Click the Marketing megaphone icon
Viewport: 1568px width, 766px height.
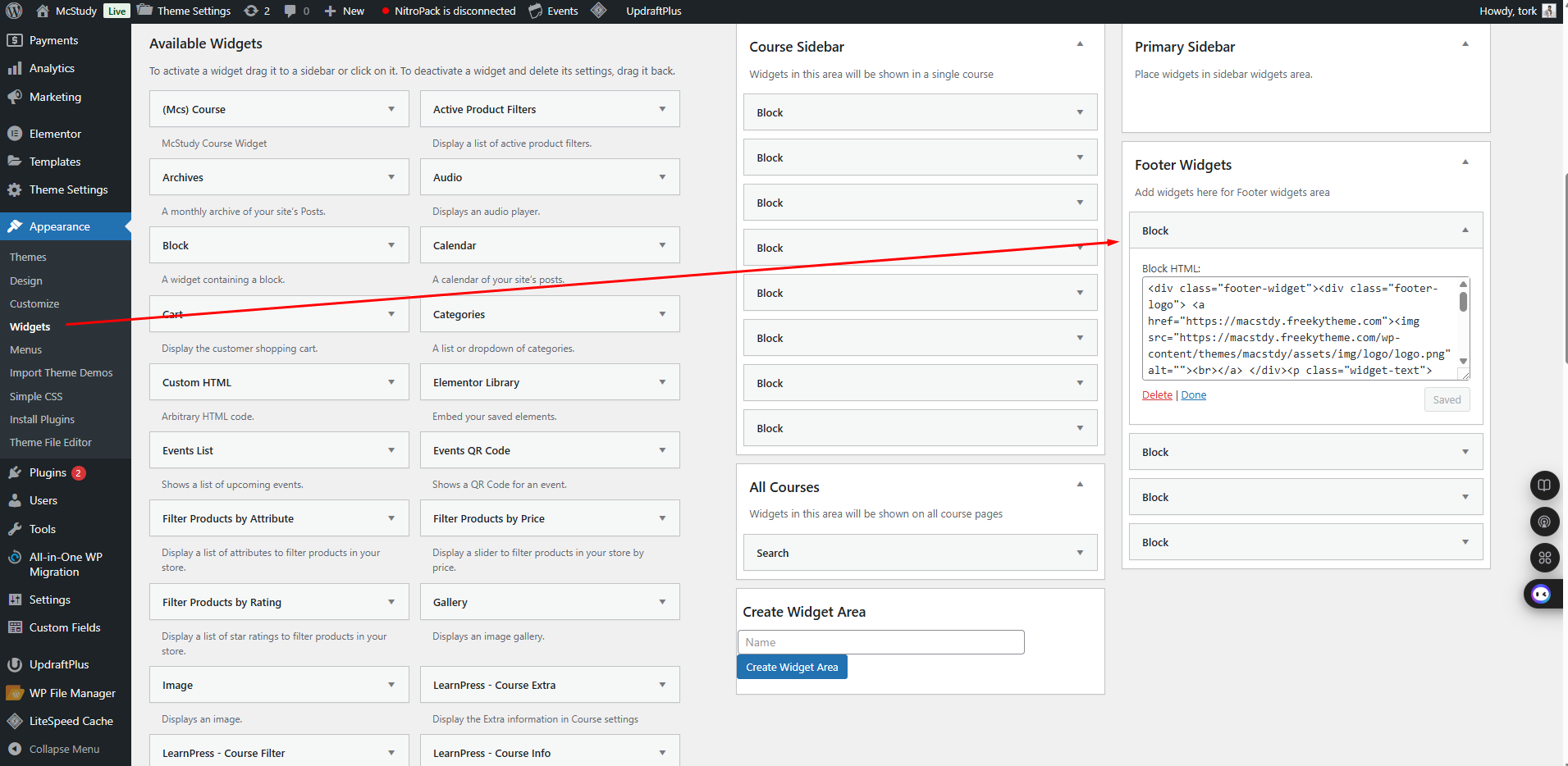click(x=15, y=97)
